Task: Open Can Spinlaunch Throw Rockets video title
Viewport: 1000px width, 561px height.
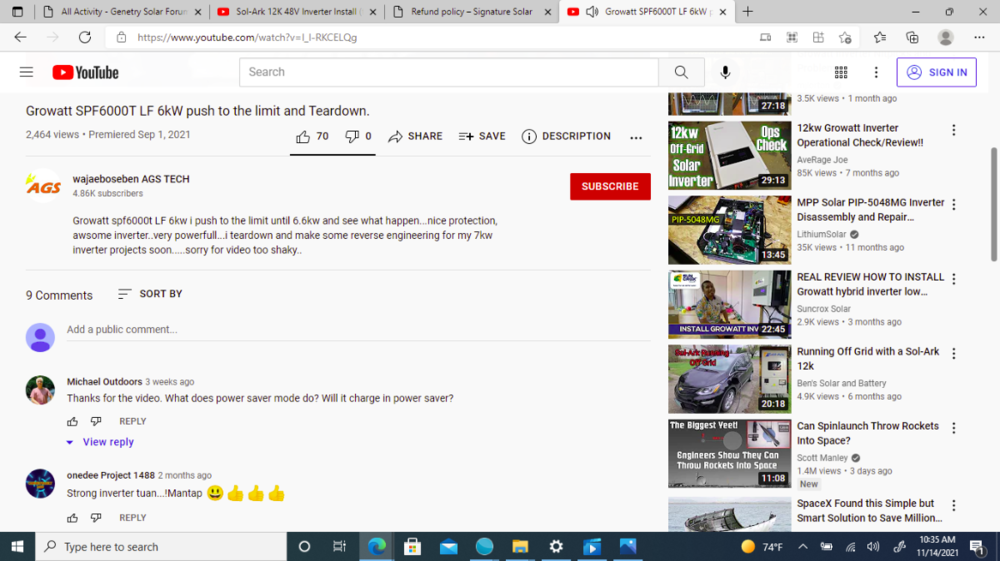Action: coord(867,434)
